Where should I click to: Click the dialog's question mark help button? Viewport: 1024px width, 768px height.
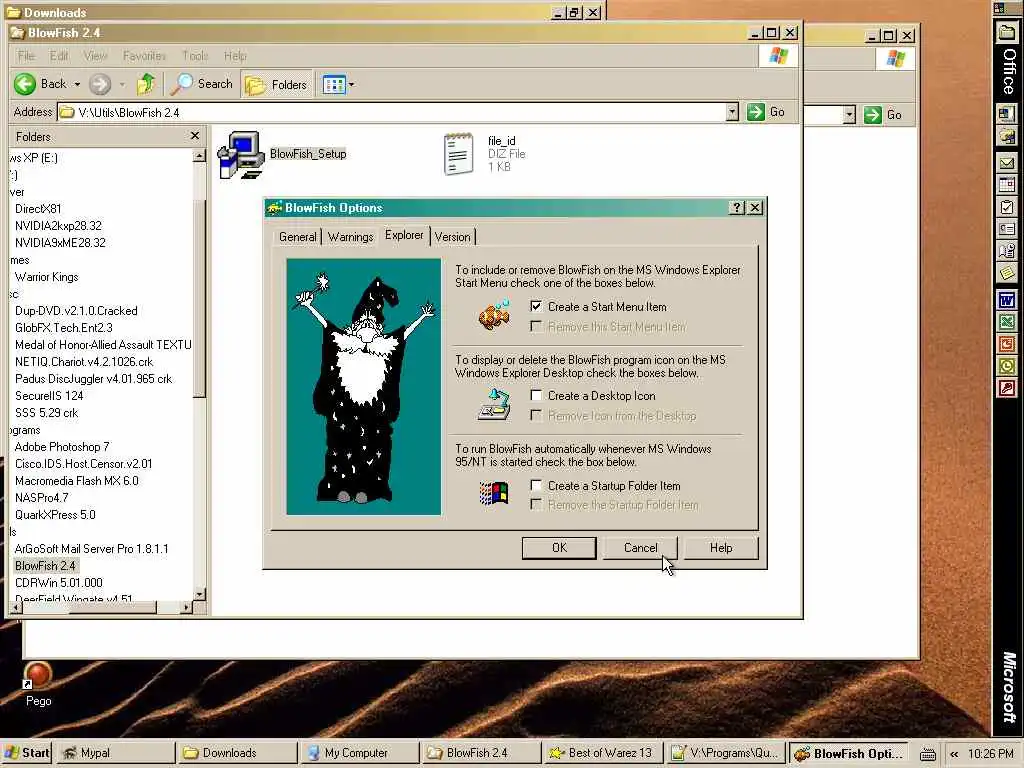pyautogui.click(x=737, y=208)
